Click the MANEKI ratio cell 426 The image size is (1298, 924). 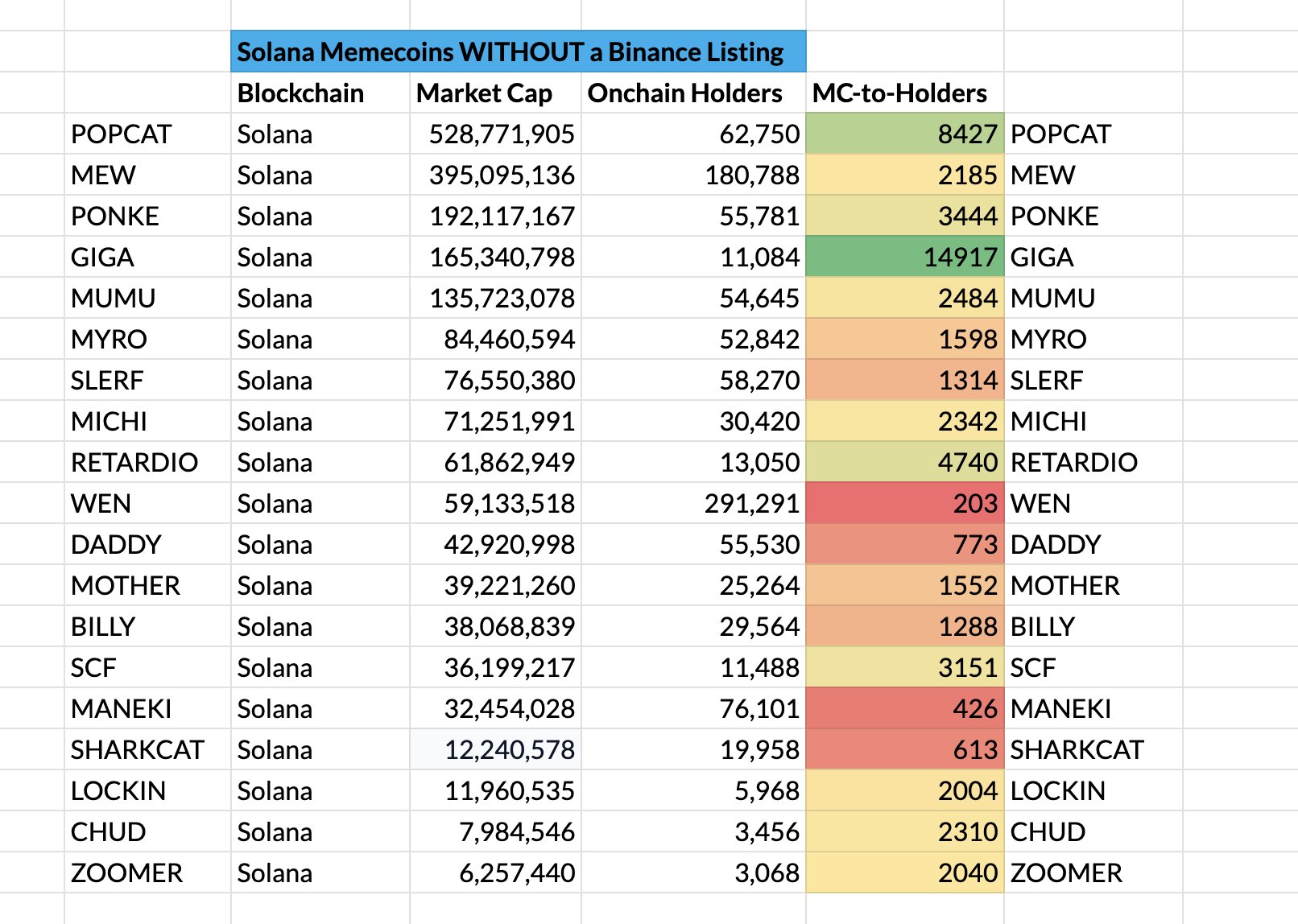905,709
